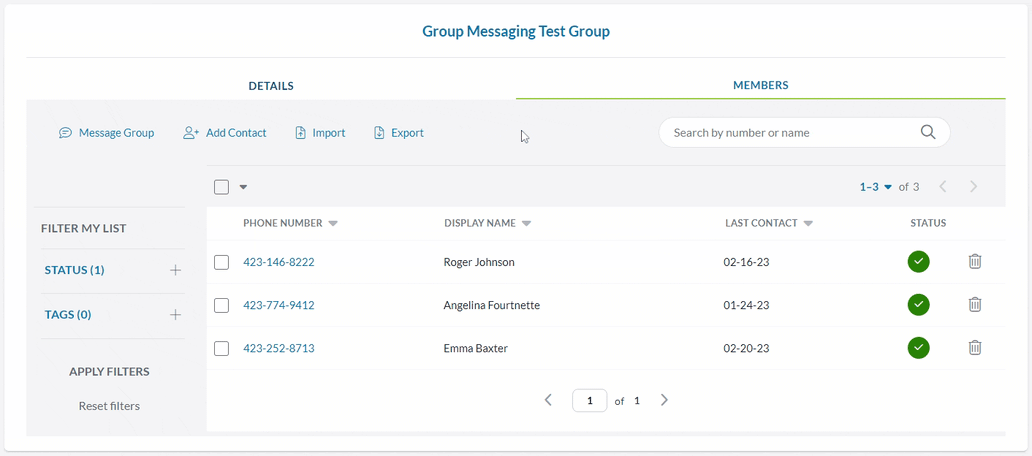Toggle the select-all checkbox in header
The height and width of the screenshot is (456, 1032).
click(x=222, y=187)
